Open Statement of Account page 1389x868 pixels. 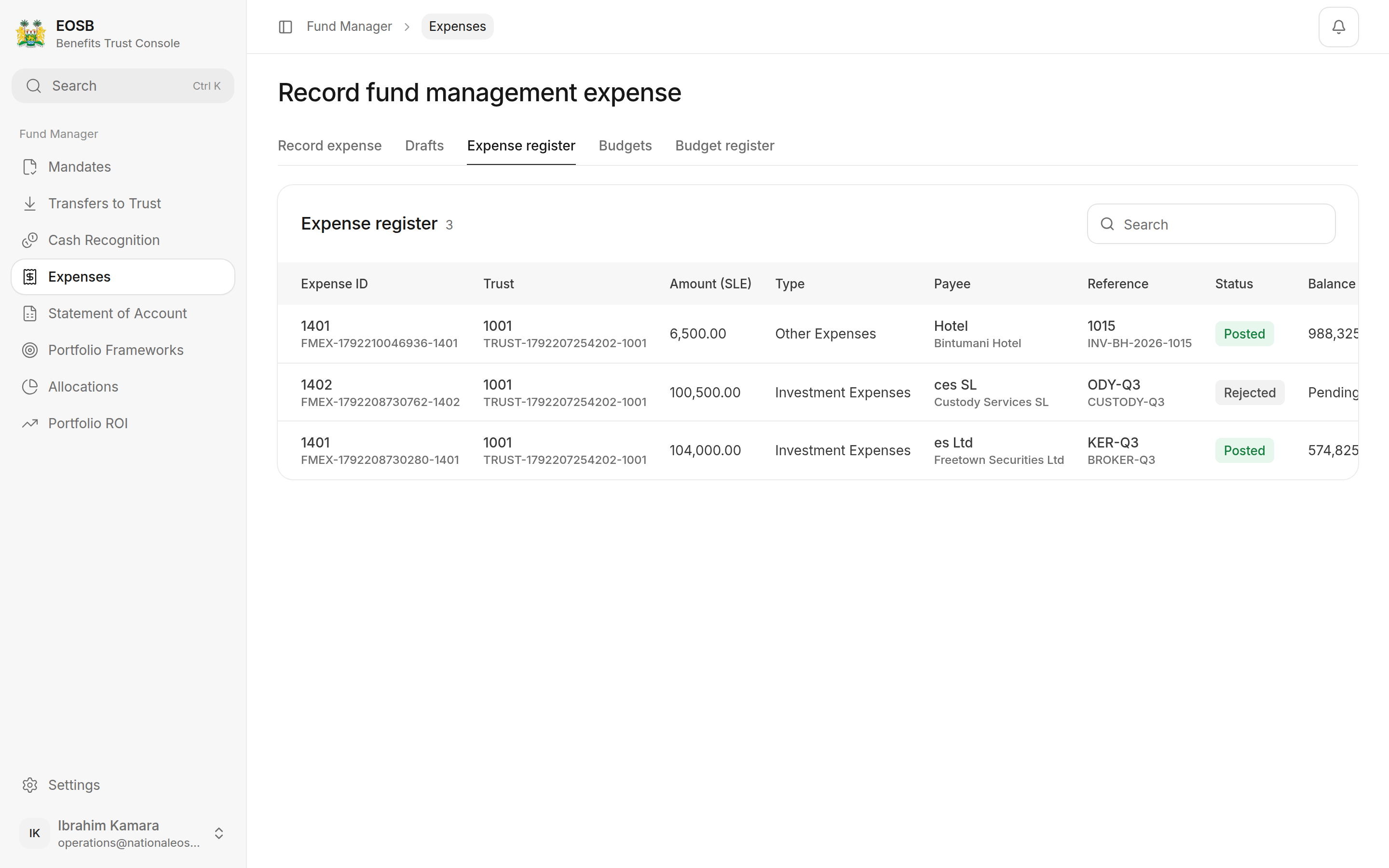pos(123,313)
